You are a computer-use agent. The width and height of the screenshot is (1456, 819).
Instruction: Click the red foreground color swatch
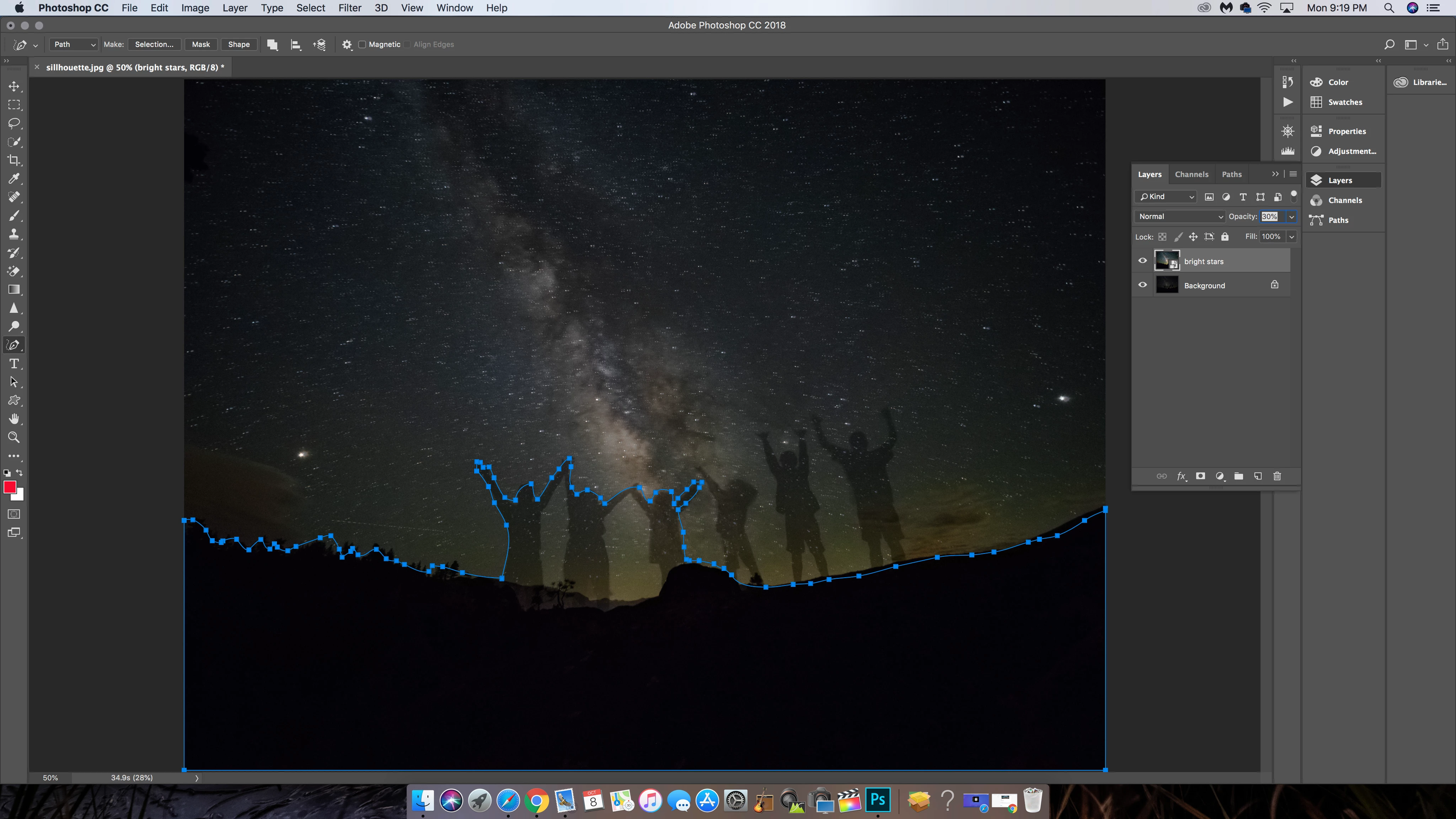(x=9, y=487)
